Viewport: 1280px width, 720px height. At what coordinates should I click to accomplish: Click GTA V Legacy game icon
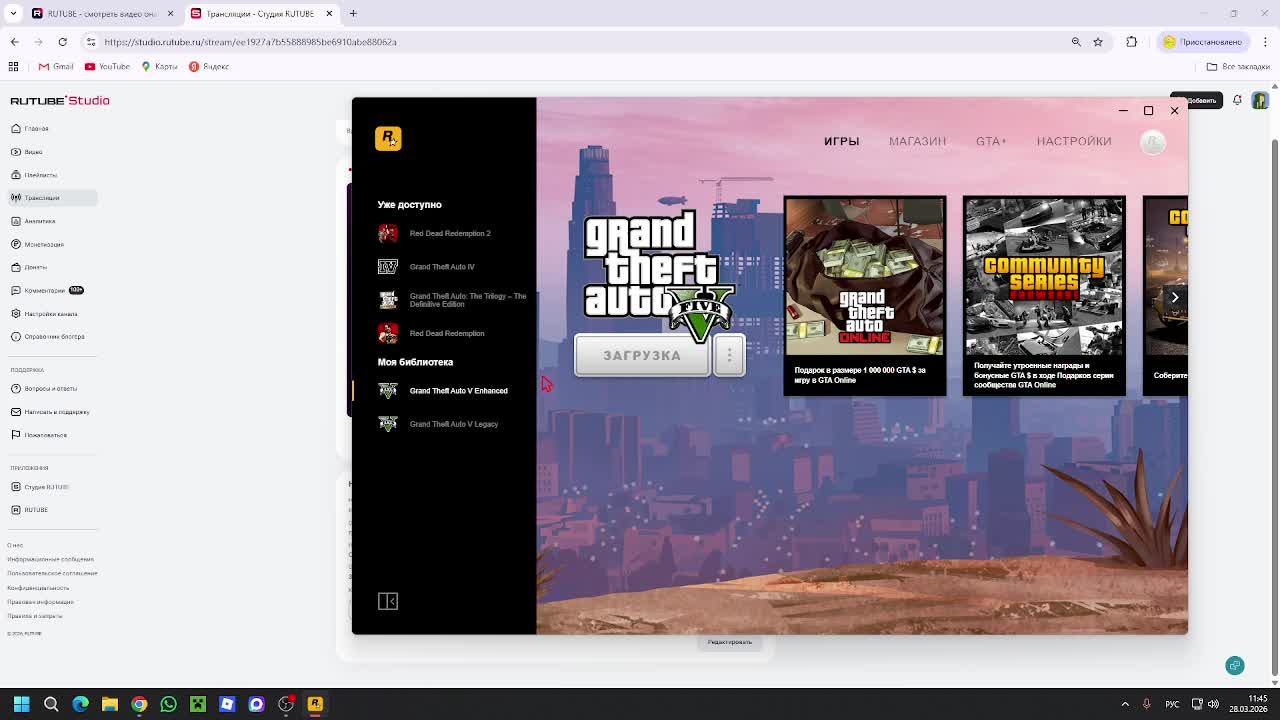[388, 424]
